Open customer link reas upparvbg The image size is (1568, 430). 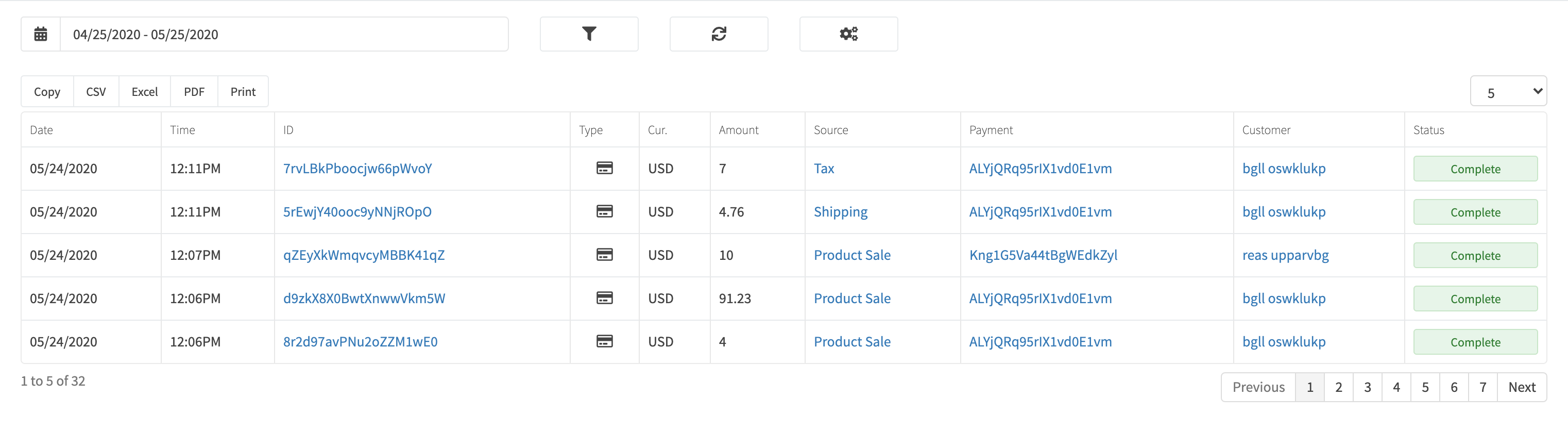pos(1285,255)
